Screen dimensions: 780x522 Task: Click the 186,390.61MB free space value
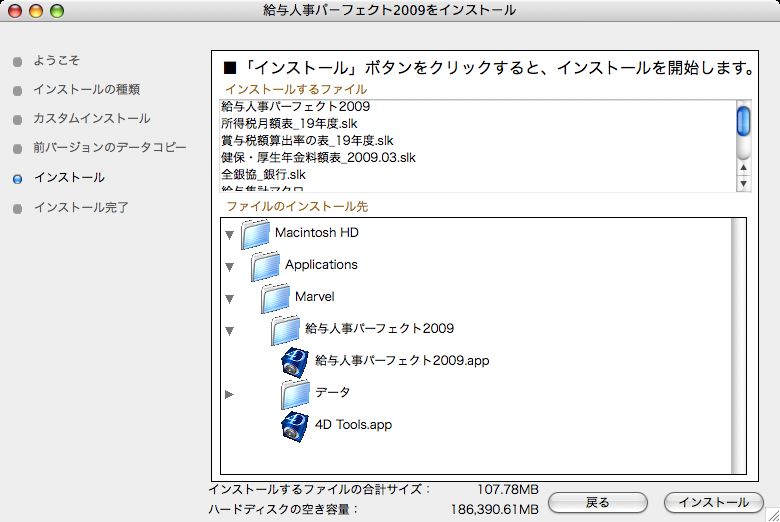tap(494, 510)
